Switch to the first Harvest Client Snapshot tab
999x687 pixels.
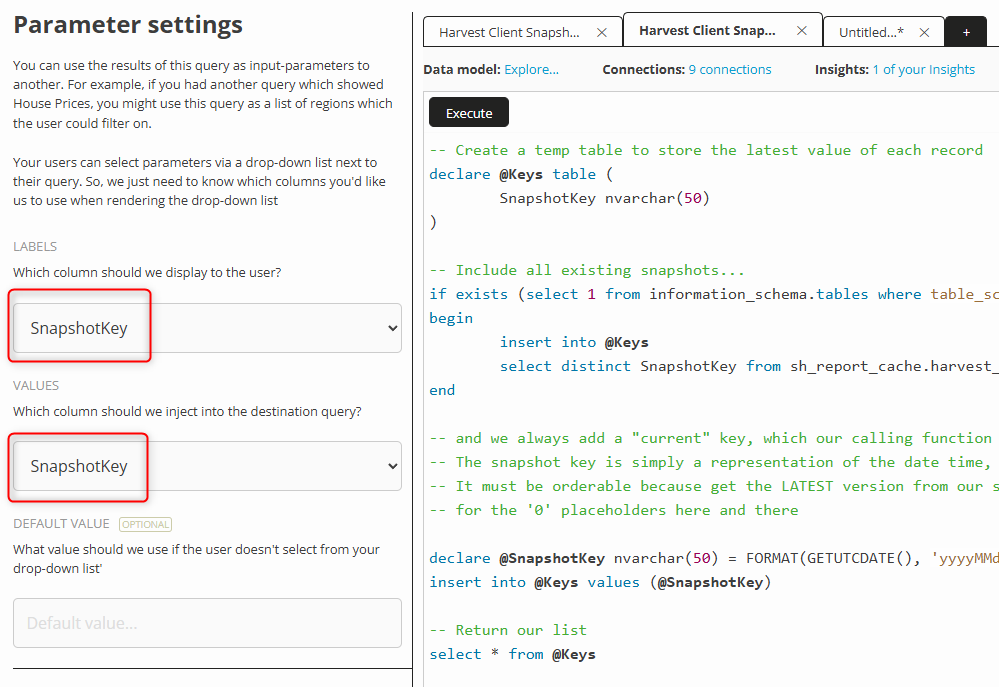(510, 32)
